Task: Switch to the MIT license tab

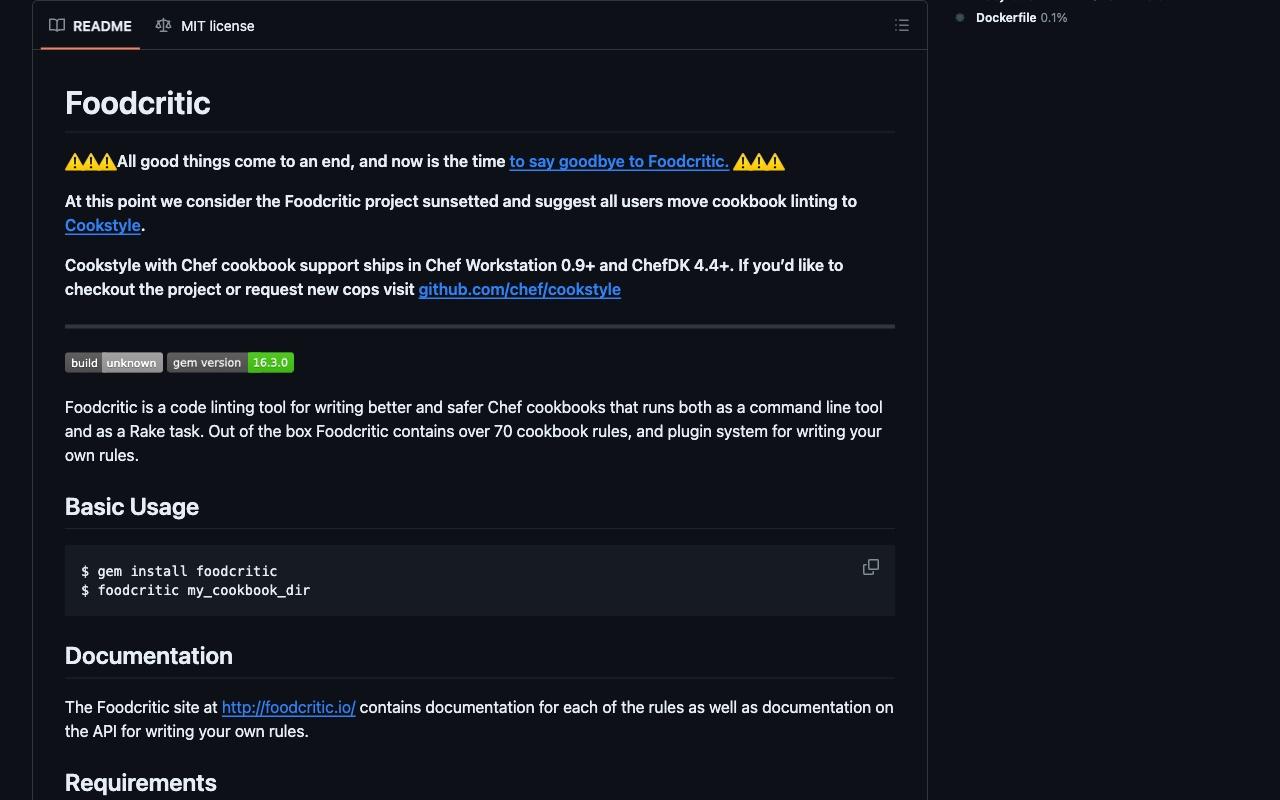Action: pos(205,26)
